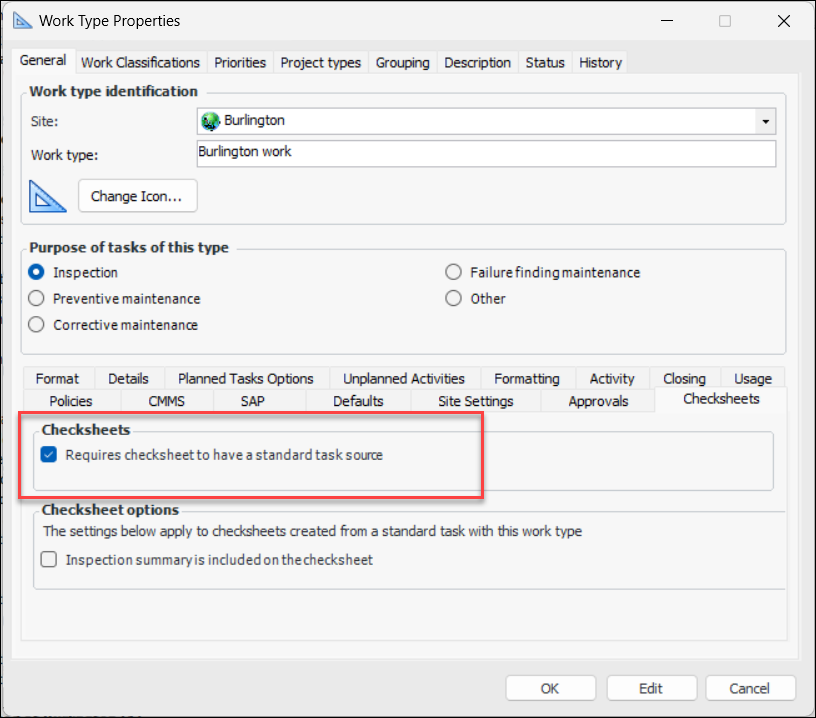816x718 pixels.
Task: Minimize the Work Type Properties window
Action: 667,21
